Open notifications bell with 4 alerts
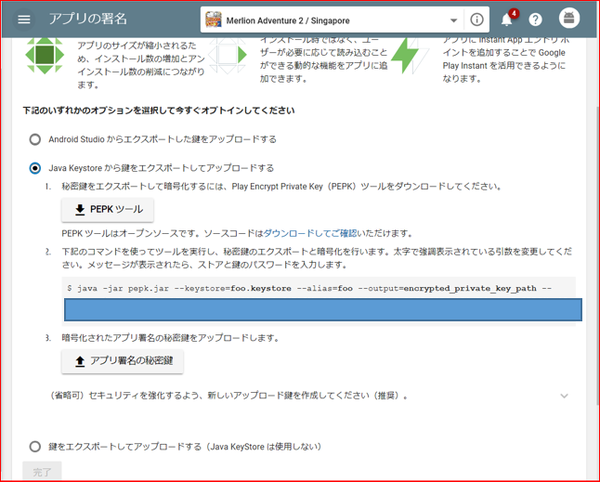The height and width of the screenshot is (482, 600). click(x=507, y=19)
